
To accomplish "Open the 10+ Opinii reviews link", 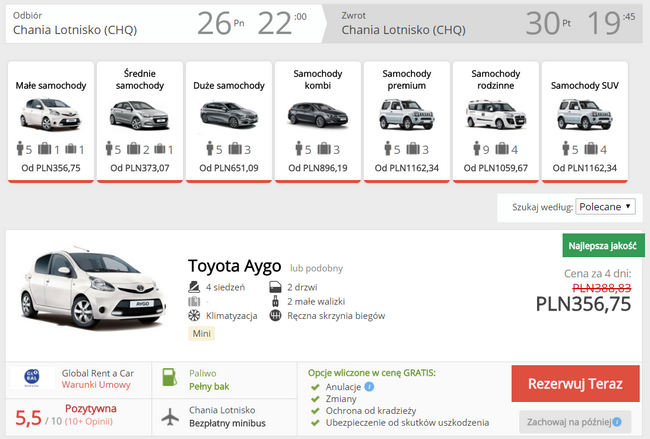I will 92,423.
